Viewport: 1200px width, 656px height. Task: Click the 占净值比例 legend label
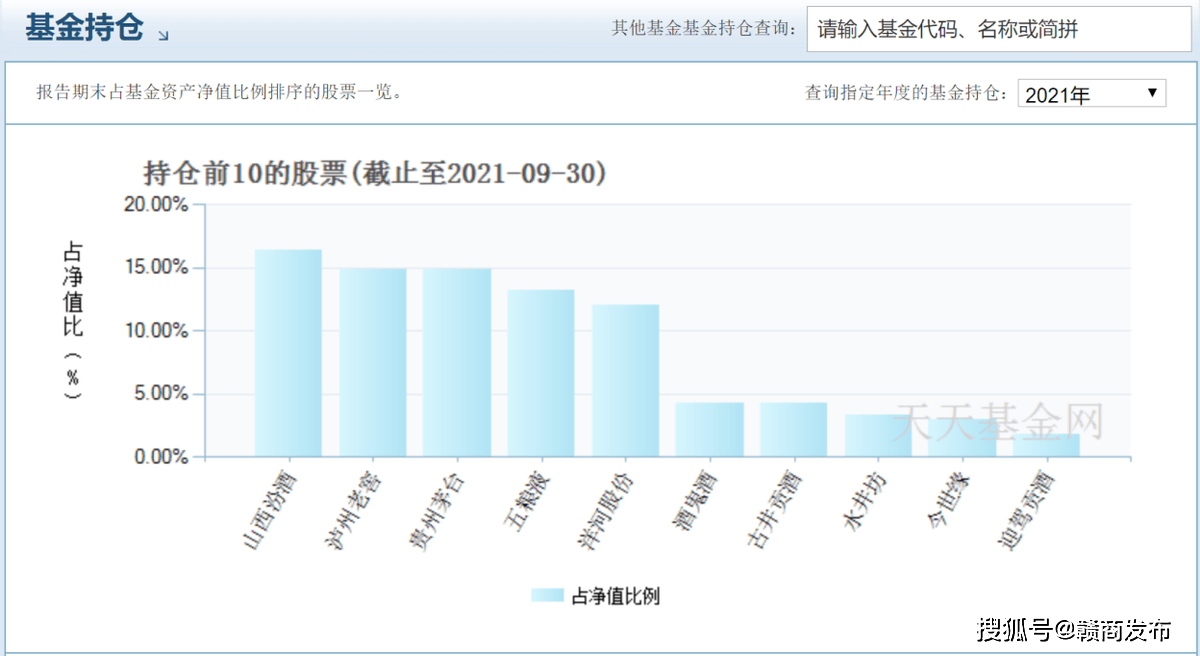point(615,596)
